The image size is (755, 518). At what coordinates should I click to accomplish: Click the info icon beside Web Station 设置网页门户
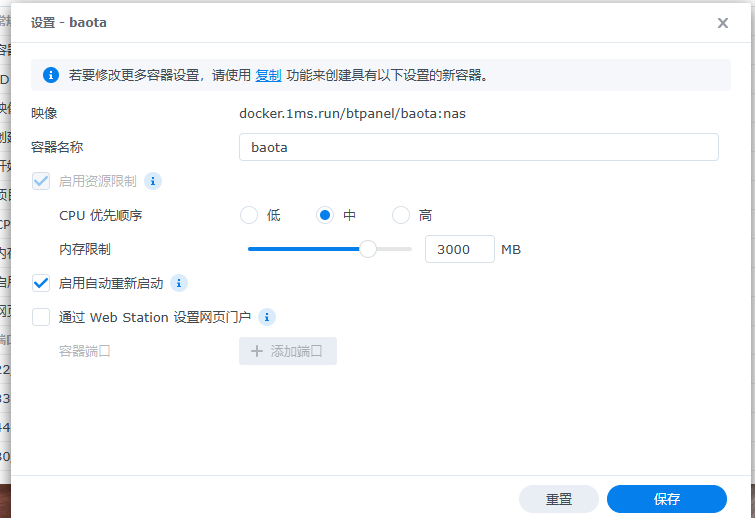(x=267, y=317)
